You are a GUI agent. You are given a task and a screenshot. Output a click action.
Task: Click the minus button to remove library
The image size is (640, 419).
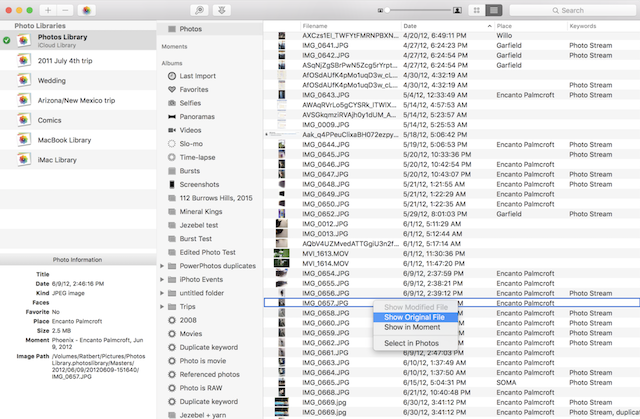tap(65, 9)
